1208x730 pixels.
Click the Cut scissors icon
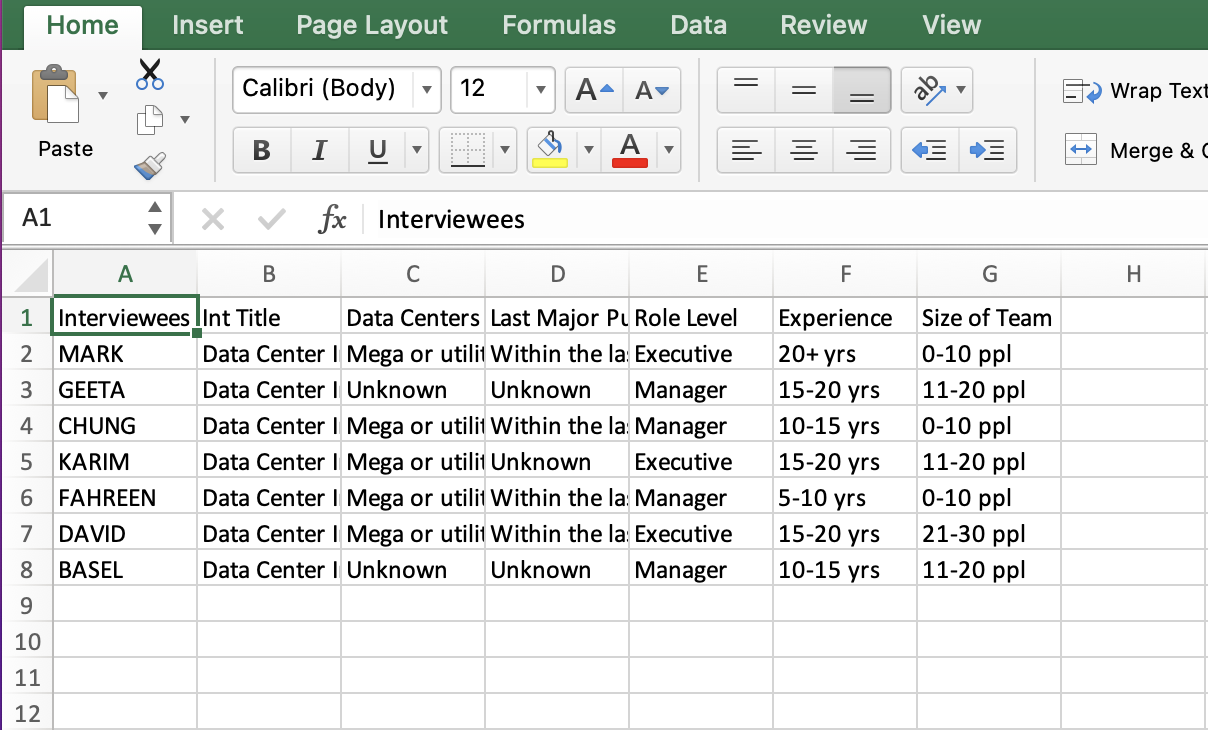pyautogui.click(x=150, y=75)
